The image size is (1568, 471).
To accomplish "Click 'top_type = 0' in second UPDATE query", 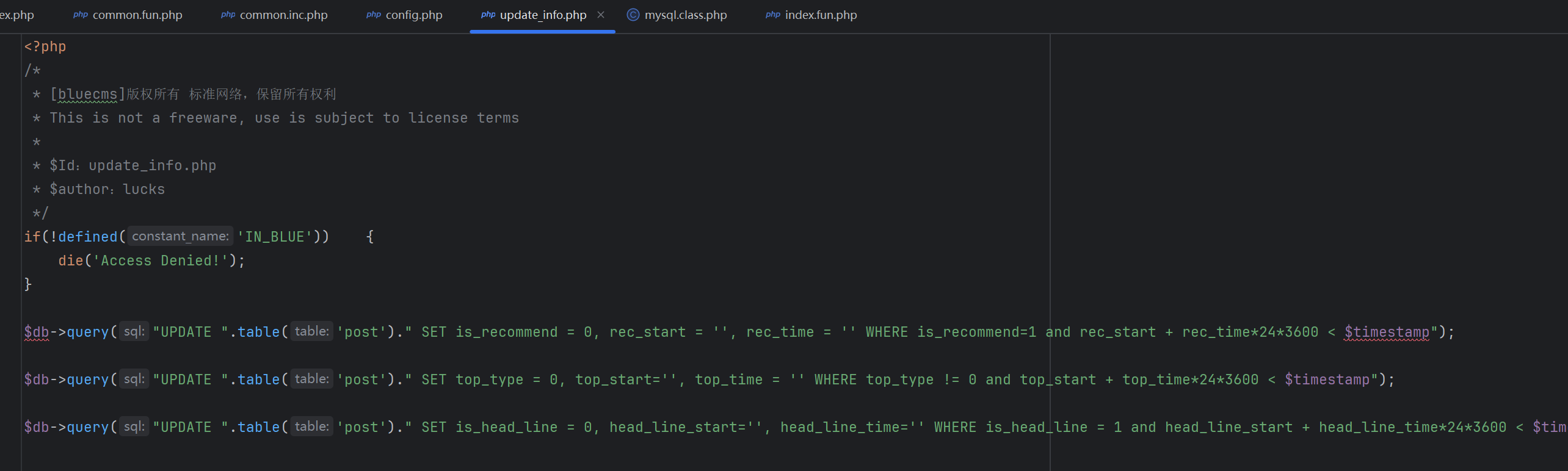I will click(x=507, y=379).
